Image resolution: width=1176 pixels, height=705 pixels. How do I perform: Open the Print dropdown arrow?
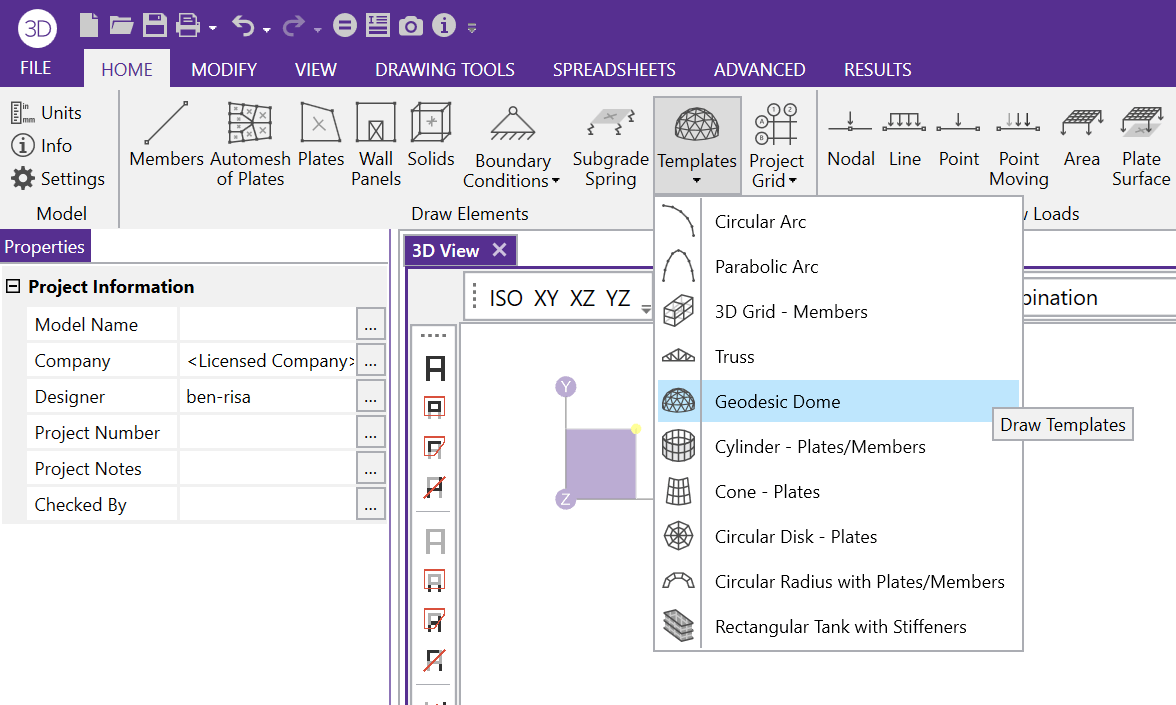click(213, 28)
